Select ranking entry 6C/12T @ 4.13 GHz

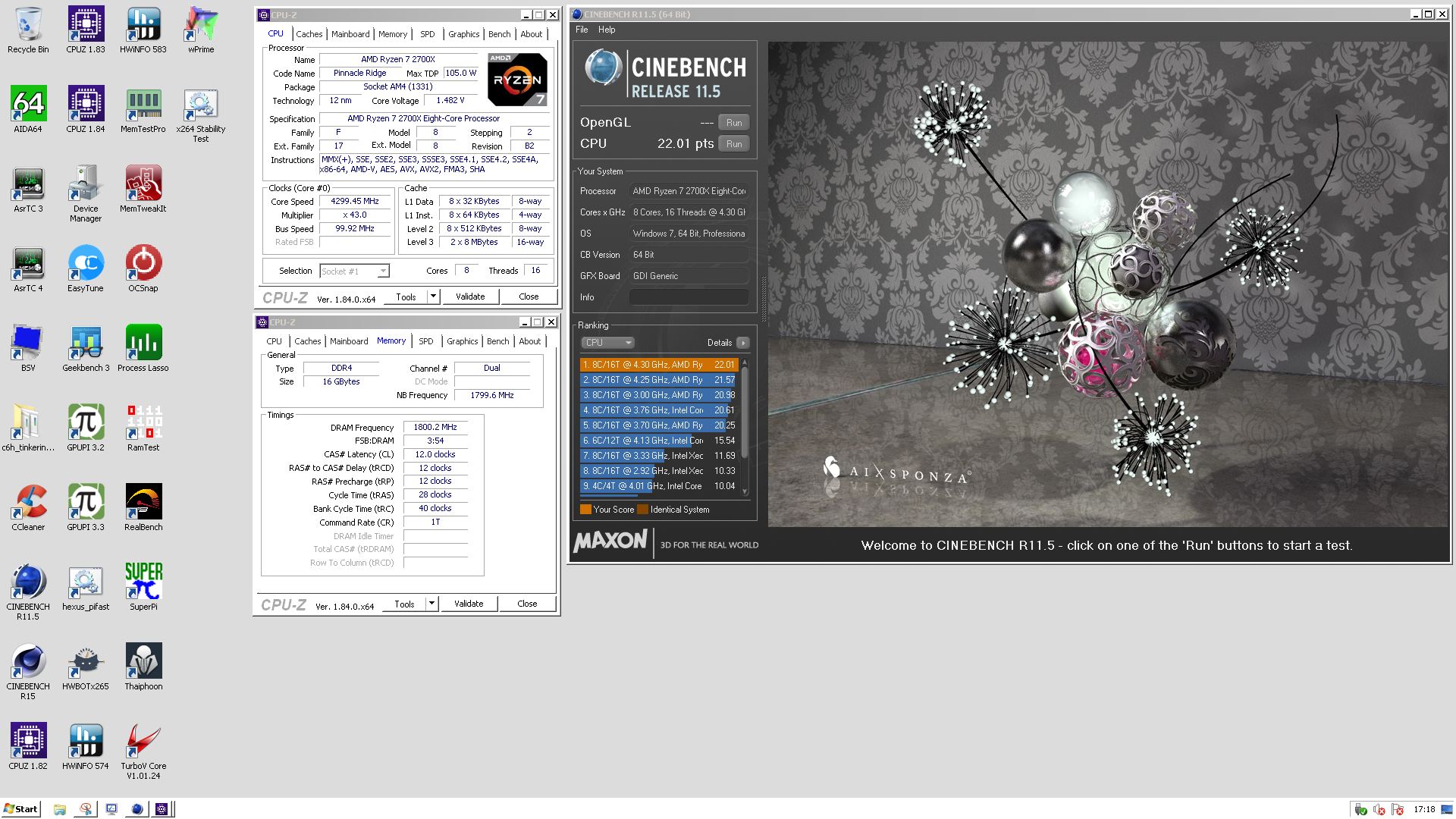659,441
